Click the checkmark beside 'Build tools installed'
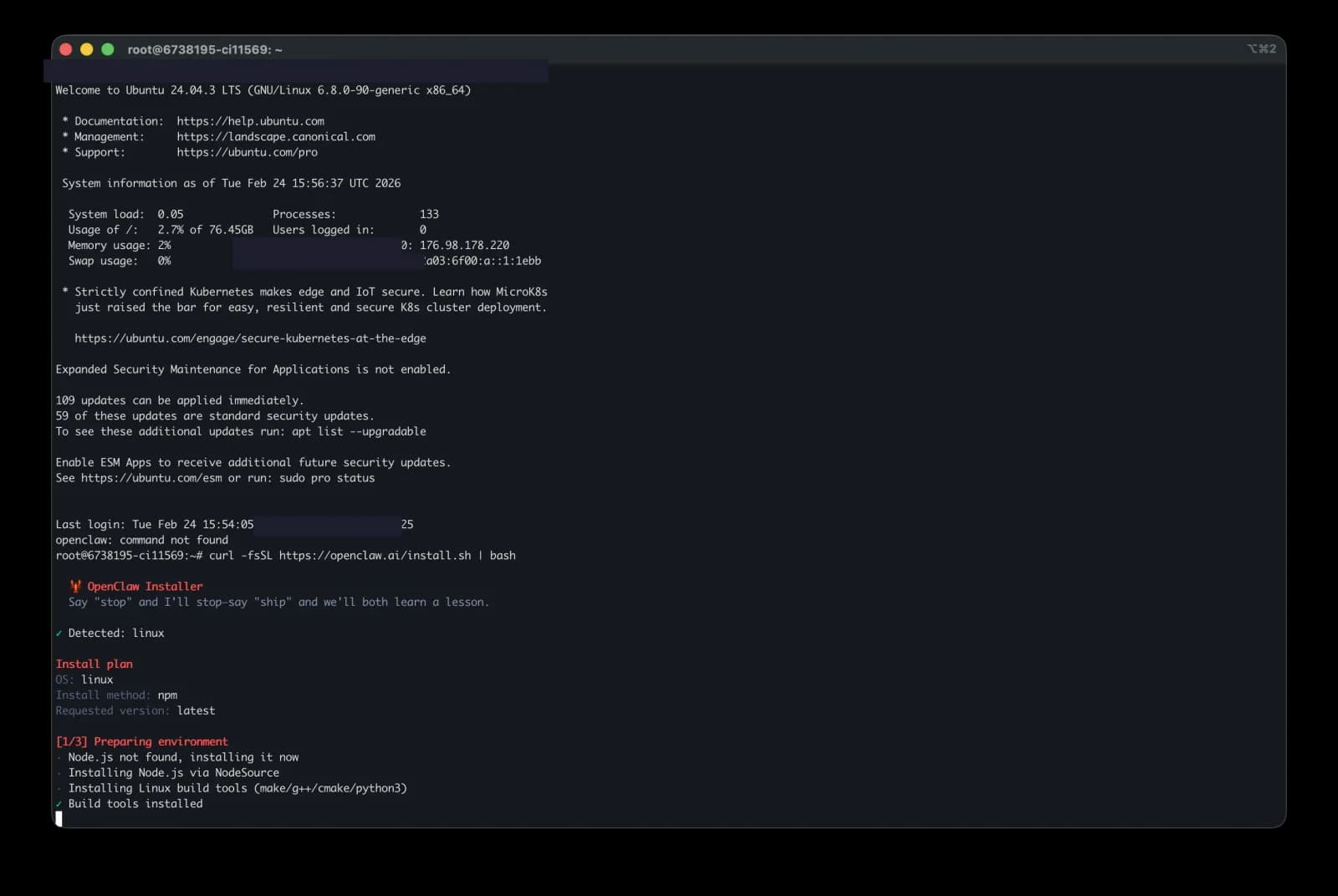 pyautogui.click(x=59, y=804)
